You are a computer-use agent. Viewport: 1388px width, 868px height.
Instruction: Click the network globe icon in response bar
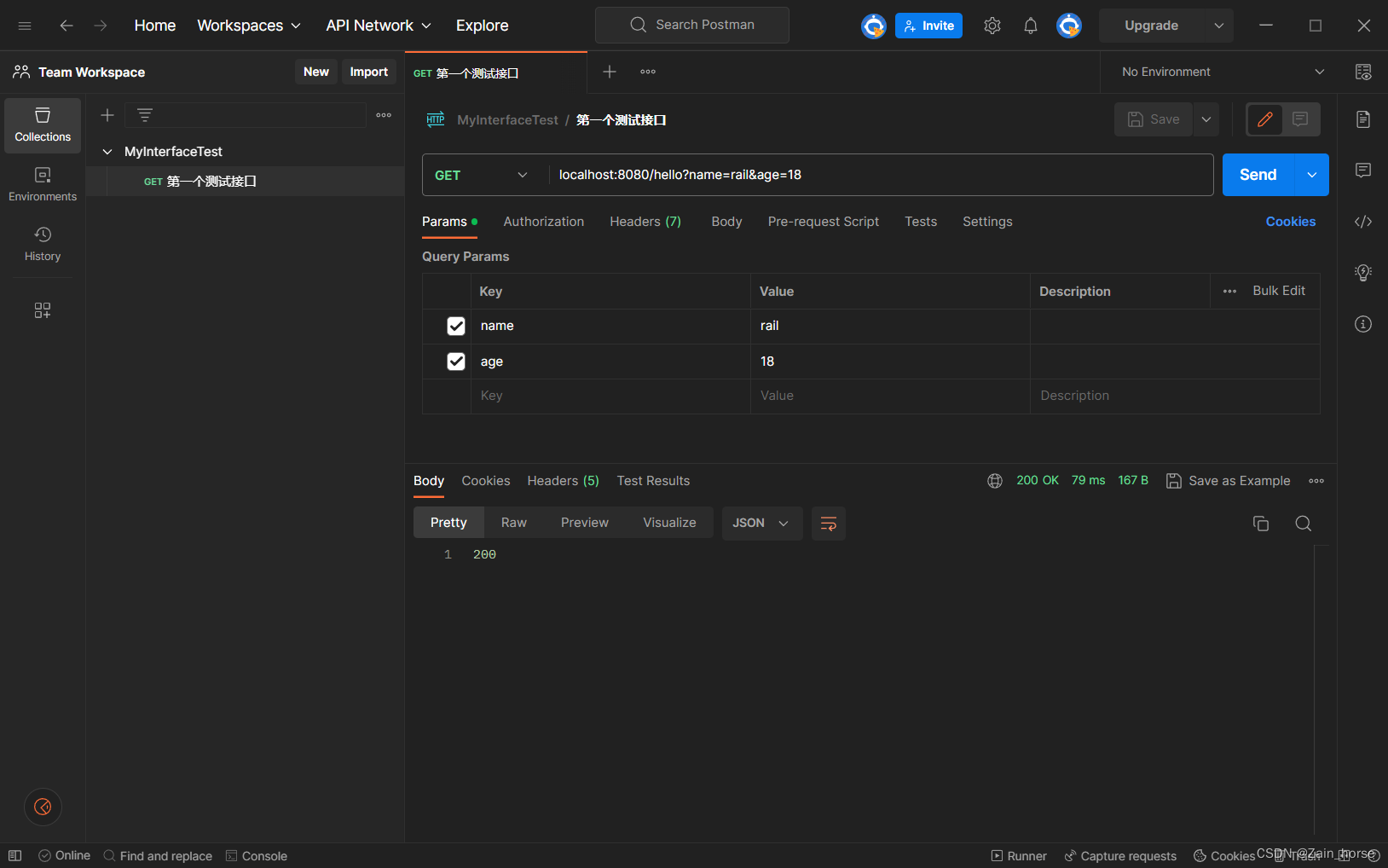point(995,481)
